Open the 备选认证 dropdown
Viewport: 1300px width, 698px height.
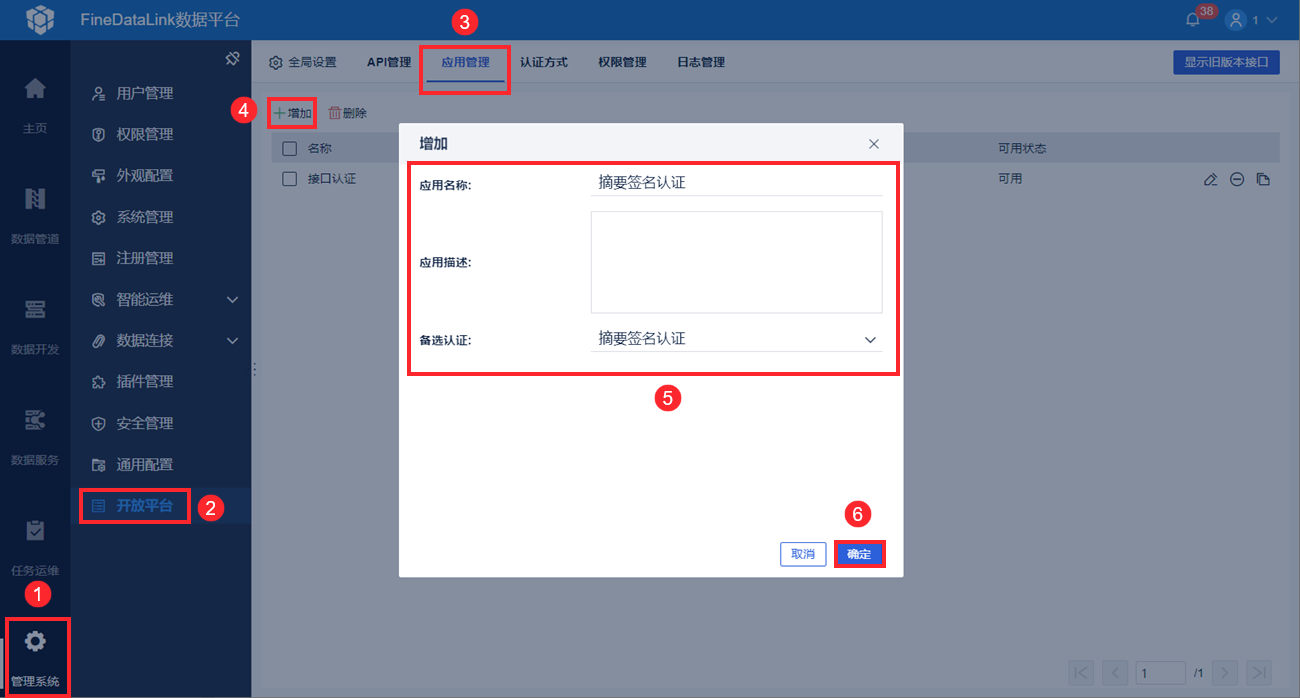coord(736,339)
